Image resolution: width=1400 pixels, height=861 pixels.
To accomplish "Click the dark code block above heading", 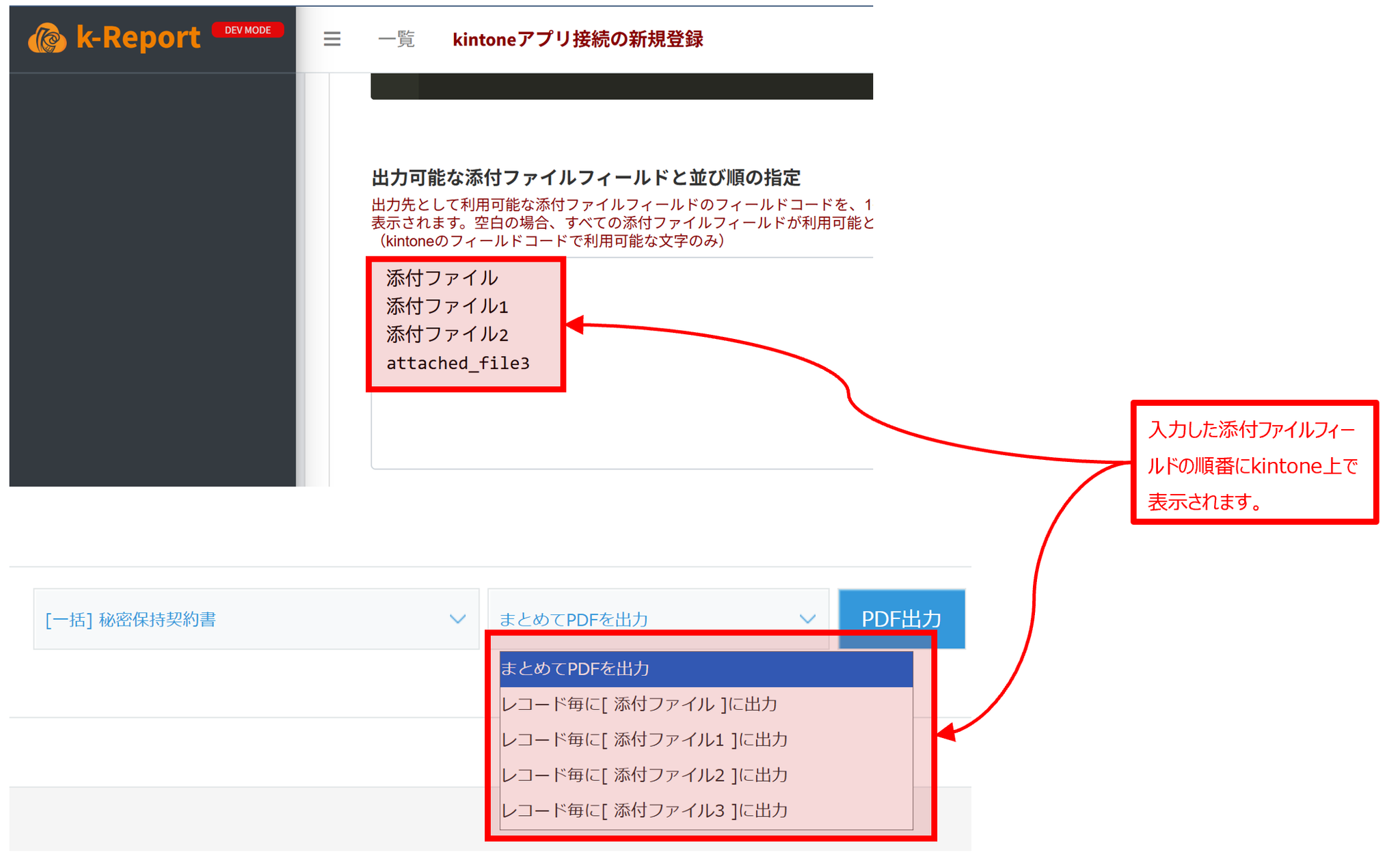I will coord(621,86).
